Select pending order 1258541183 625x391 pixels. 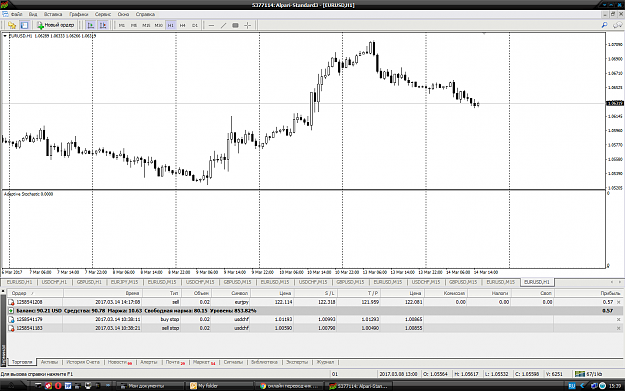315,328
